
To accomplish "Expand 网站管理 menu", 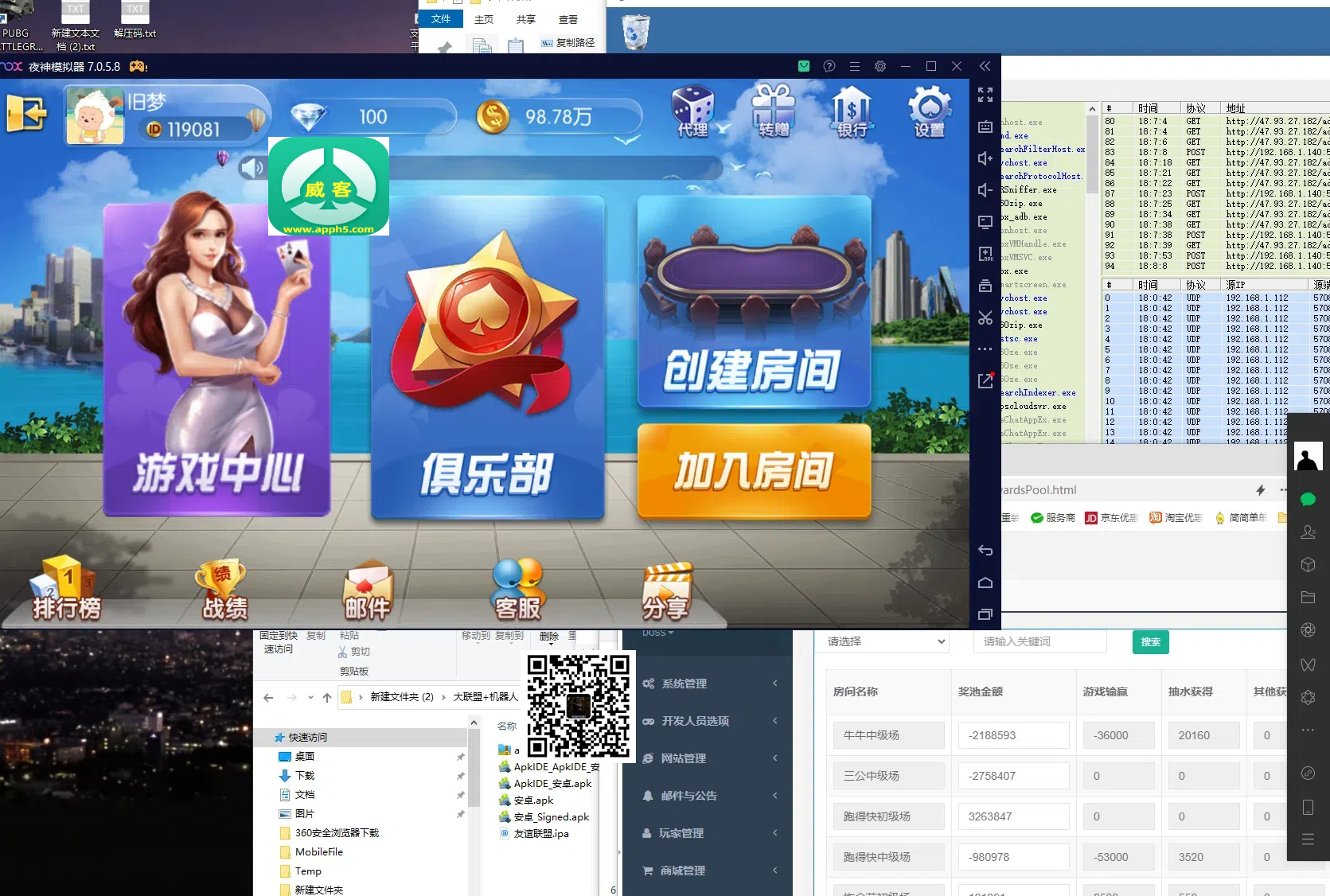I will [x=710, y=758].
